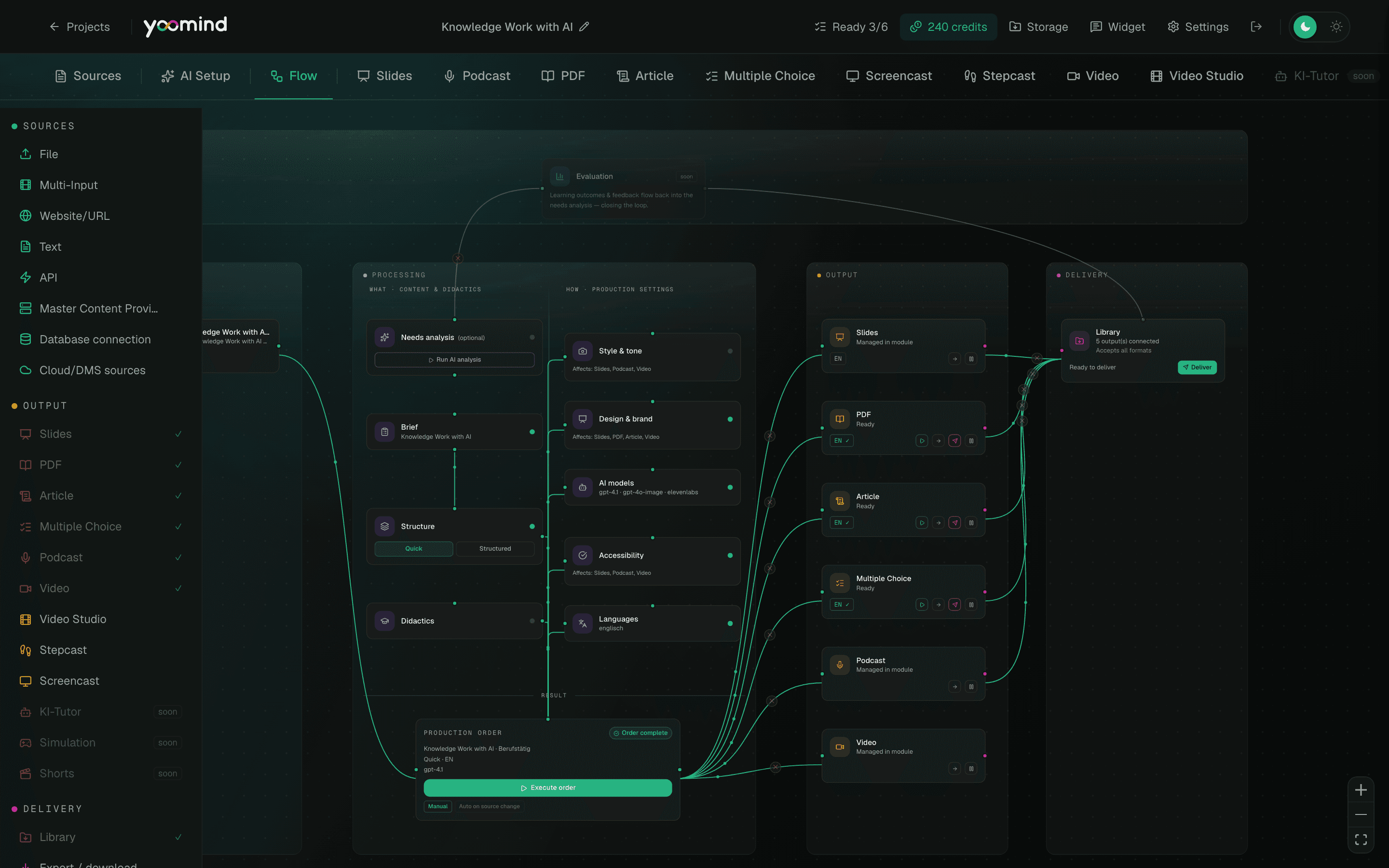The width and height of the screenshot is (1389, 868).
Task: Click the camera icon on the Style & tone node
Action: coord(583,351)
